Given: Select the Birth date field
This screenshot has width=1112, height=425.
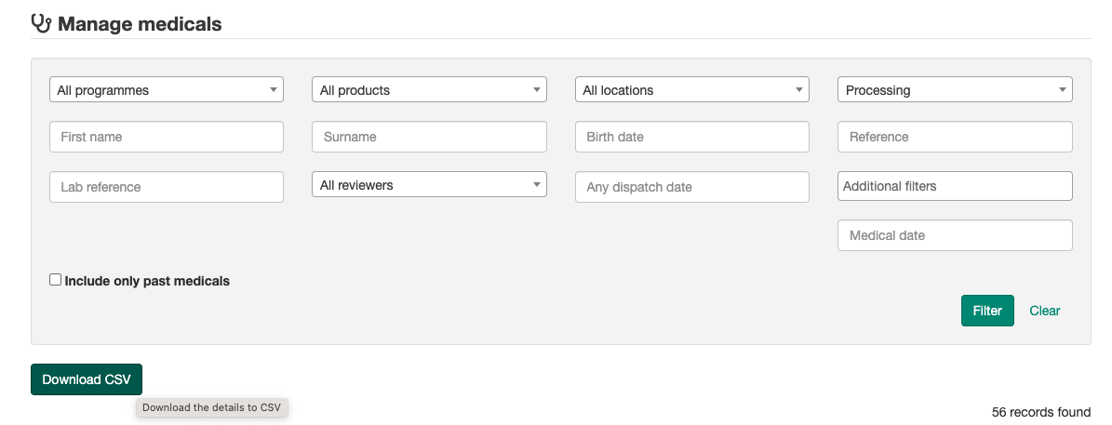Looking at the screenshot, I should [x=691, y=137].
